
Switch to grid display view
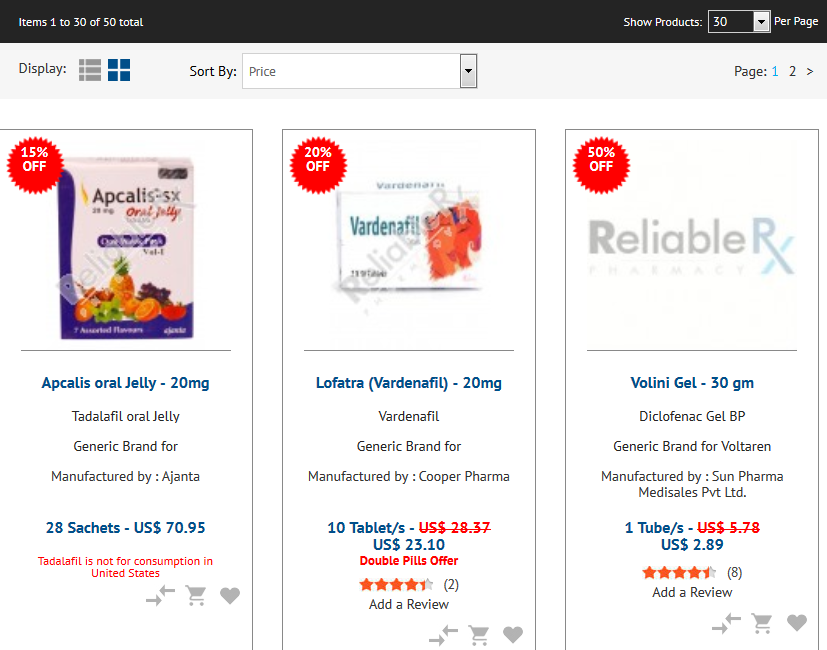click(x=119, y=70)
